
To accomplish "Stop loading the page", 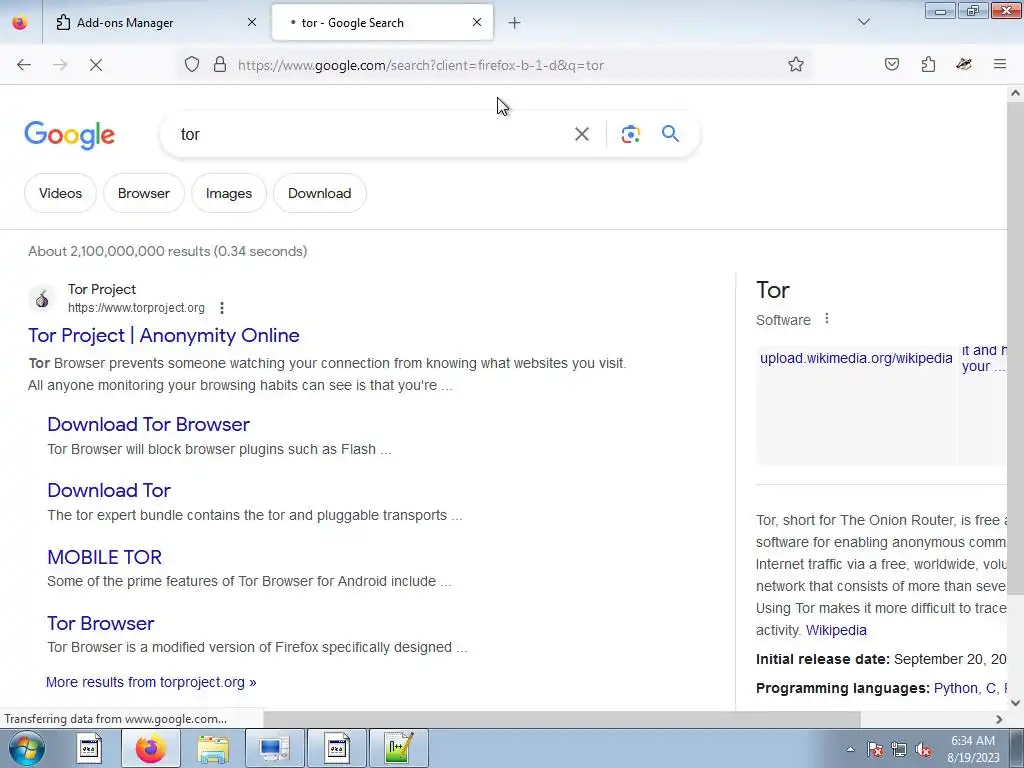I will pos(96,65).
